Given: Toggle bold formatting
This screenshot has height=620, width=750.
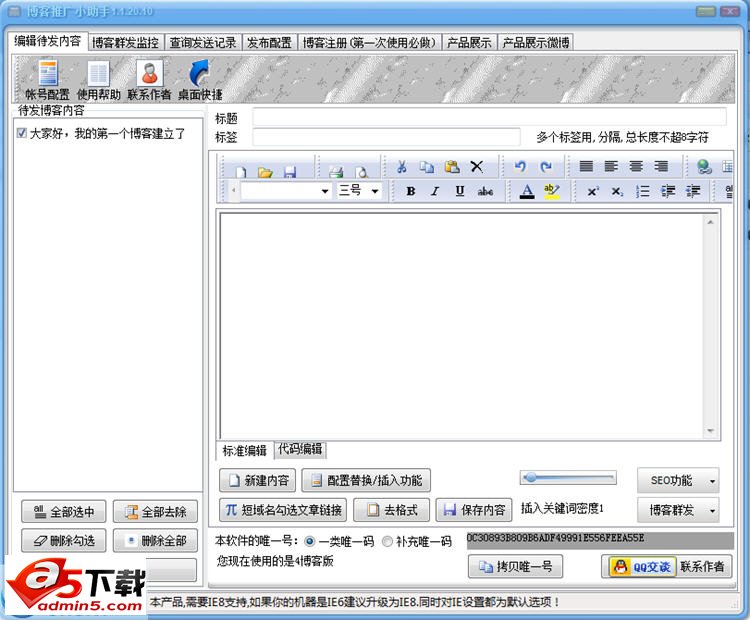Looking at the screenshot, I should coord(410,191).
